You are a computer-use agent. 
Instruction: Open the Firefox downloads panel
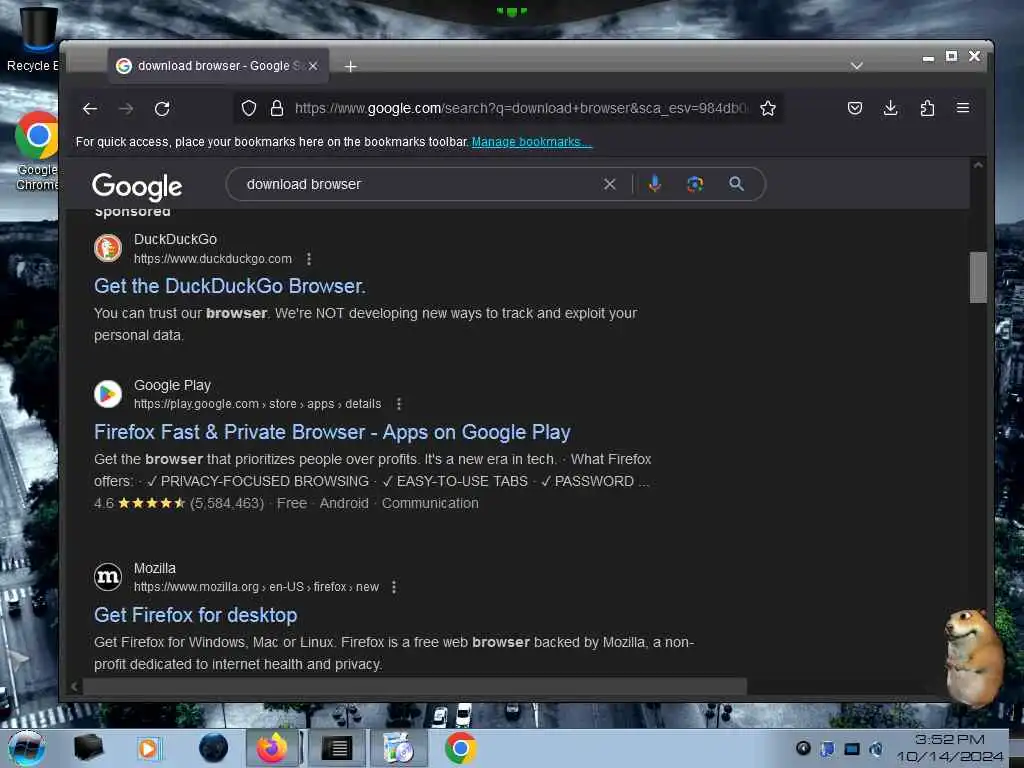890,108
